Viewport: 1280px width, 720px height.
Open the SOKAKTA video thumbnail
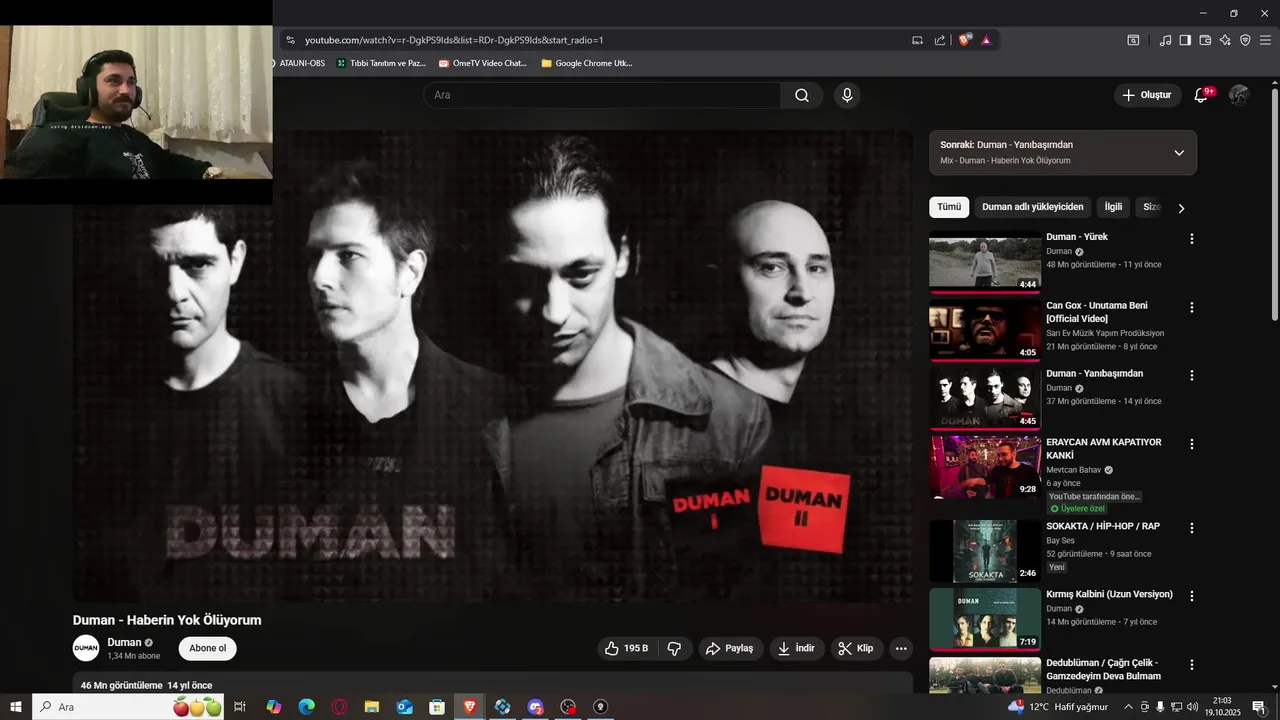click(985, 551)
